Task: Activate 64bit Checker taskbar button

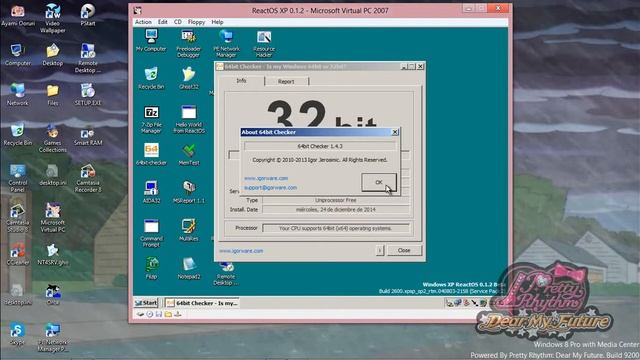Action: (202, 303)
